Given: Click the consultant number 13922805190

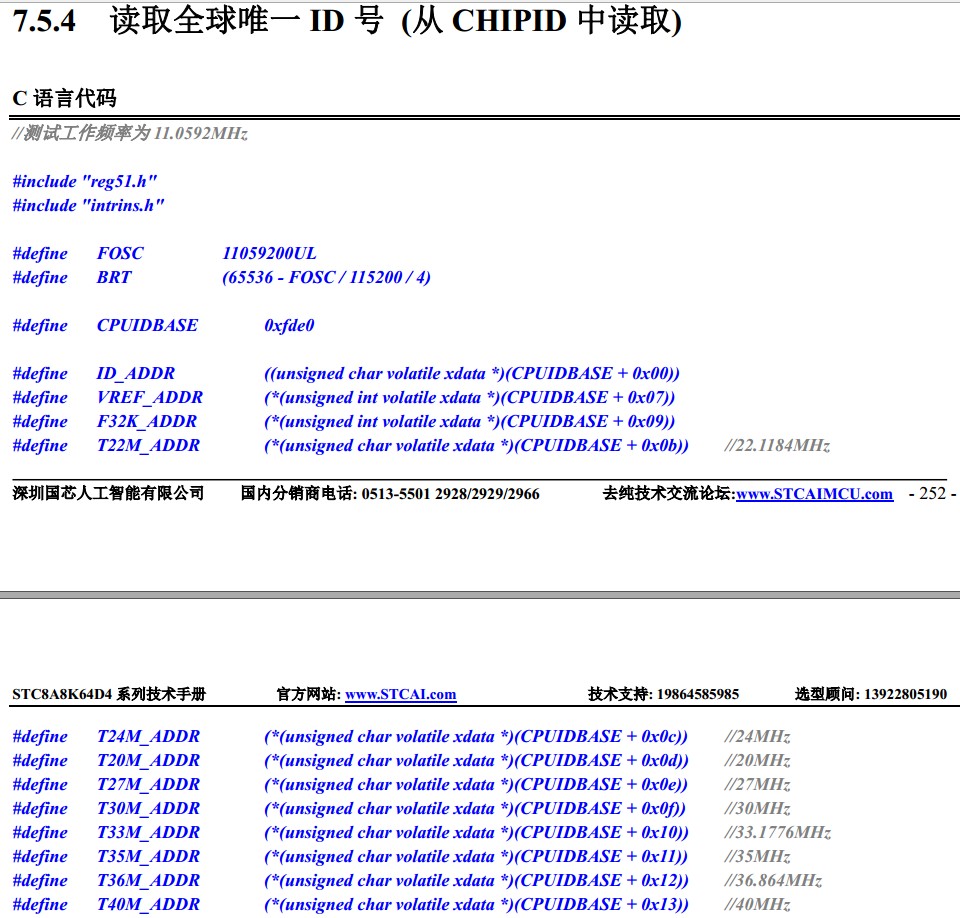Looking at the screenshot, I should pyautogui.click(x=906, y=694).
